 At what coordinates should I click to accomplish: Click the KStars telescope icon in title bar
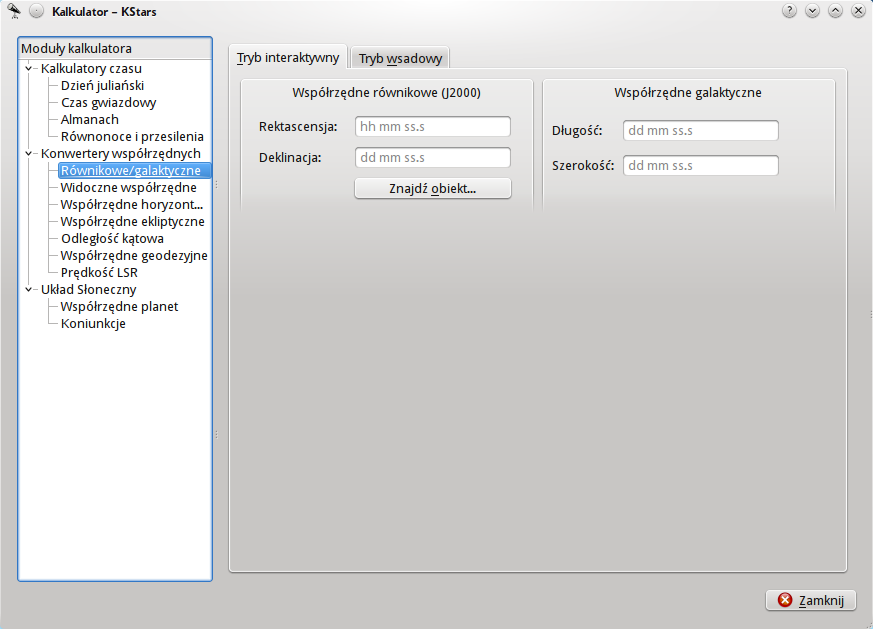[14, 11]
